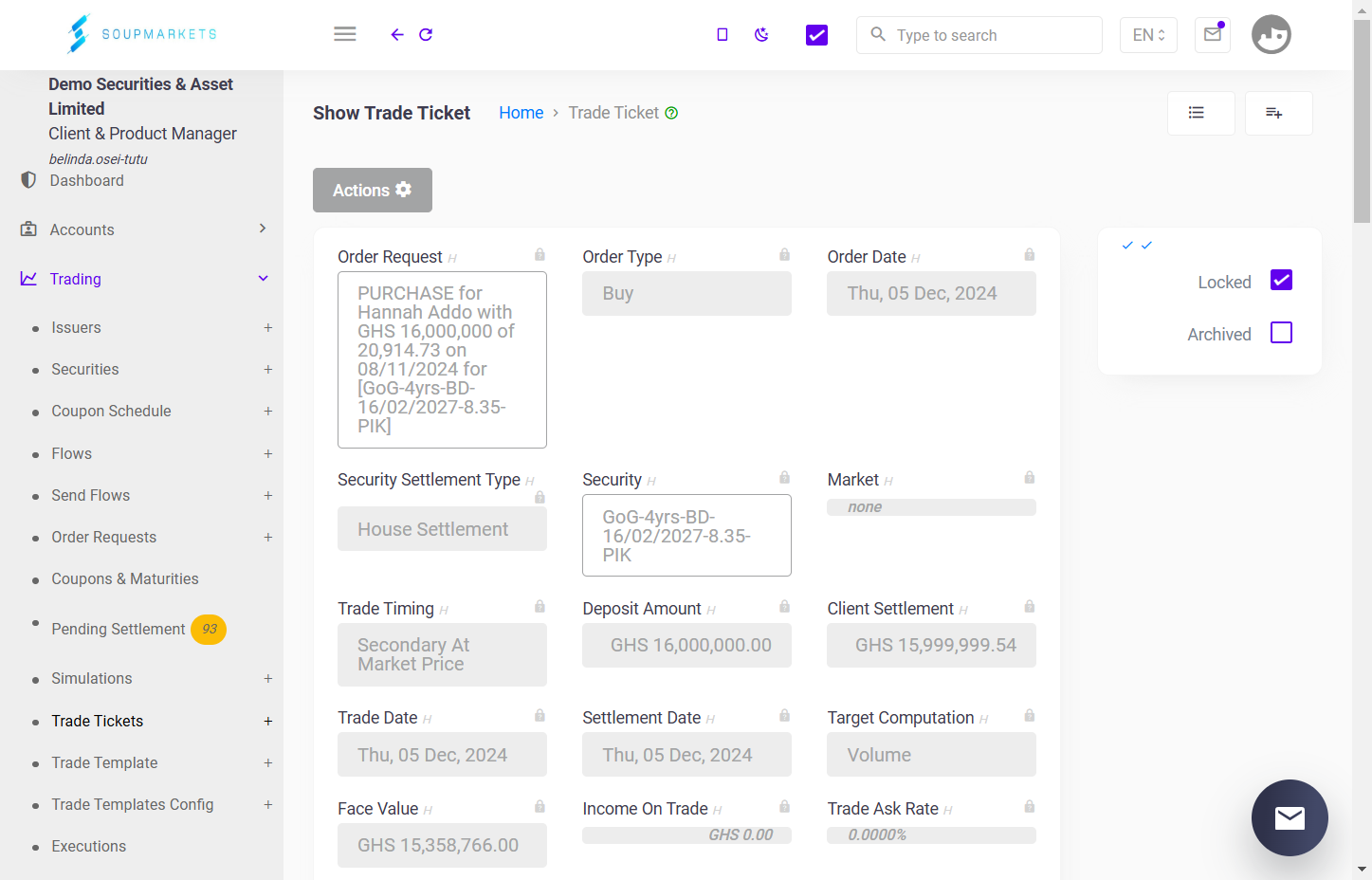Collapse the Trading menu chevron

264,278
